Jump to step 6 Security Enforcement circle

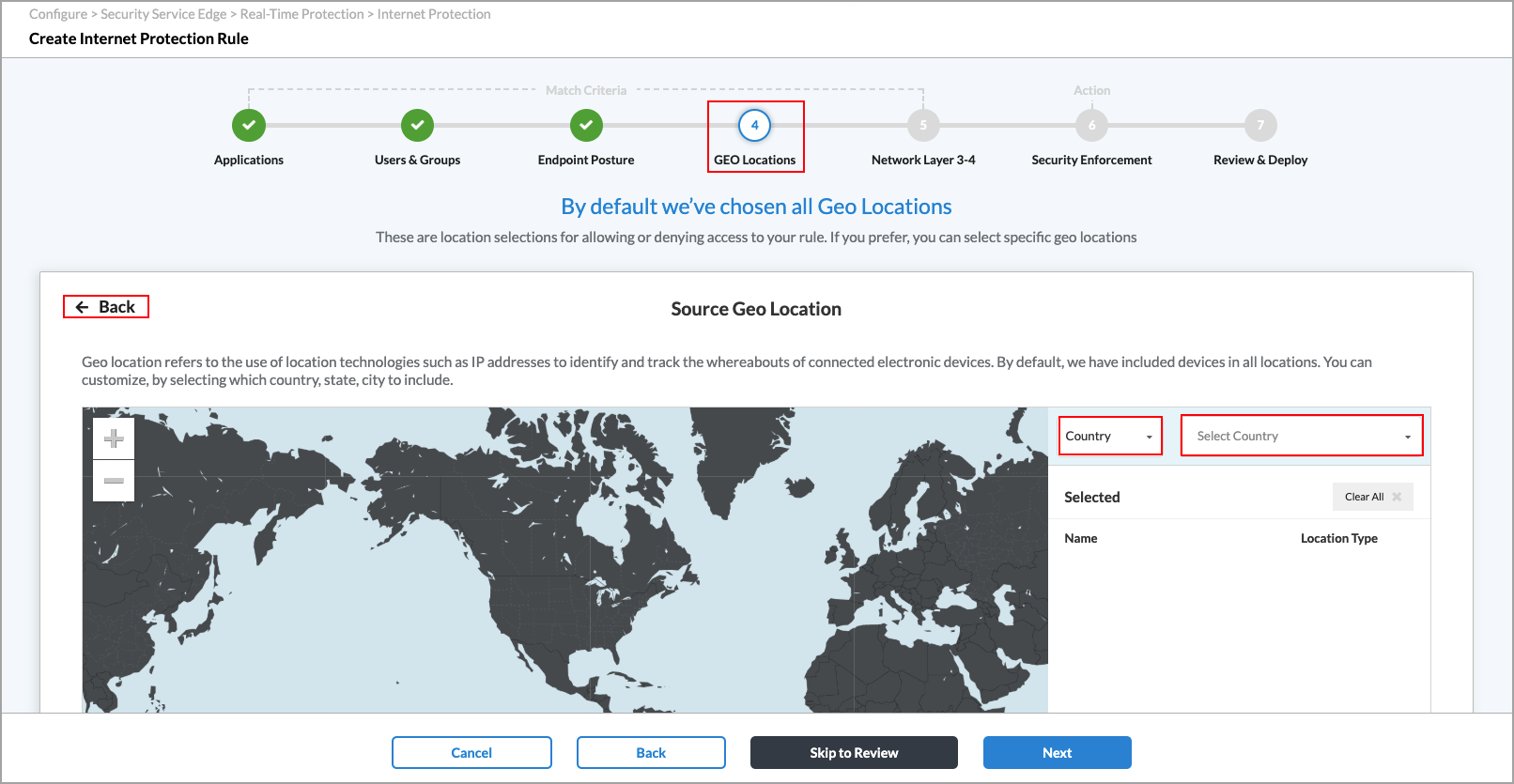click(1091, 125)
